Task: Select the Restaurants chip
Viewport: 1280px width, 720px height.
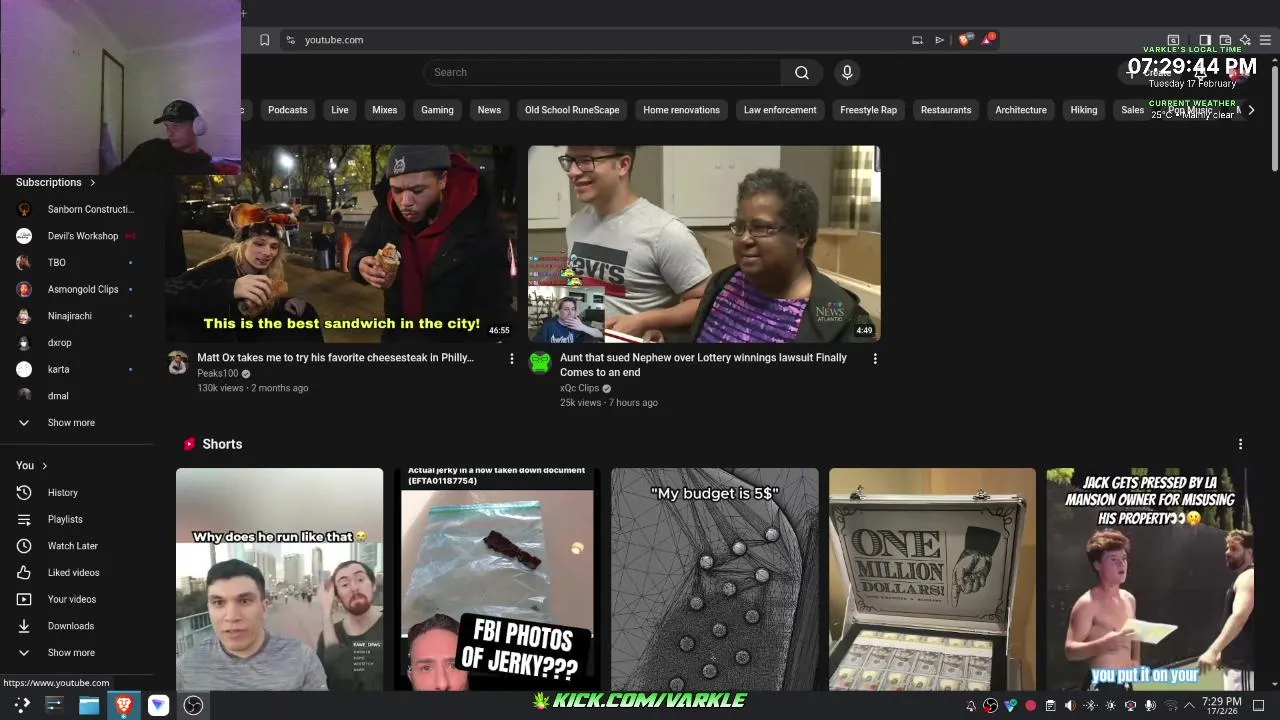Action: (946, 110)
